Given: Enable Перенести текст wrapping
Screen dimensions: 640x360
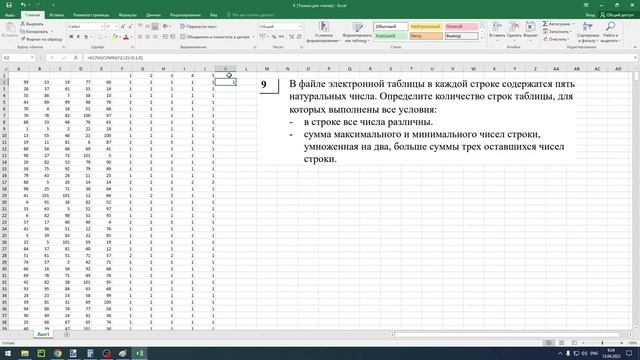Looking at the screenshot, I should point(199,27).
